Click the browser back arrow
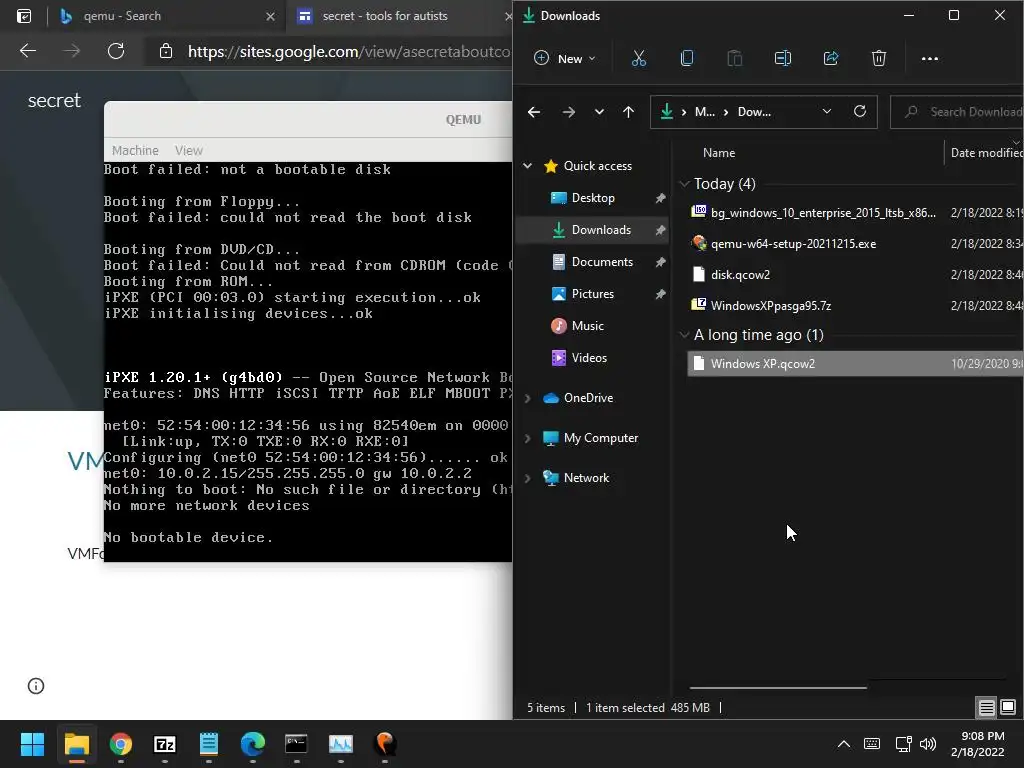Viewport: 1024px width, 768px height. click(27, 51)
